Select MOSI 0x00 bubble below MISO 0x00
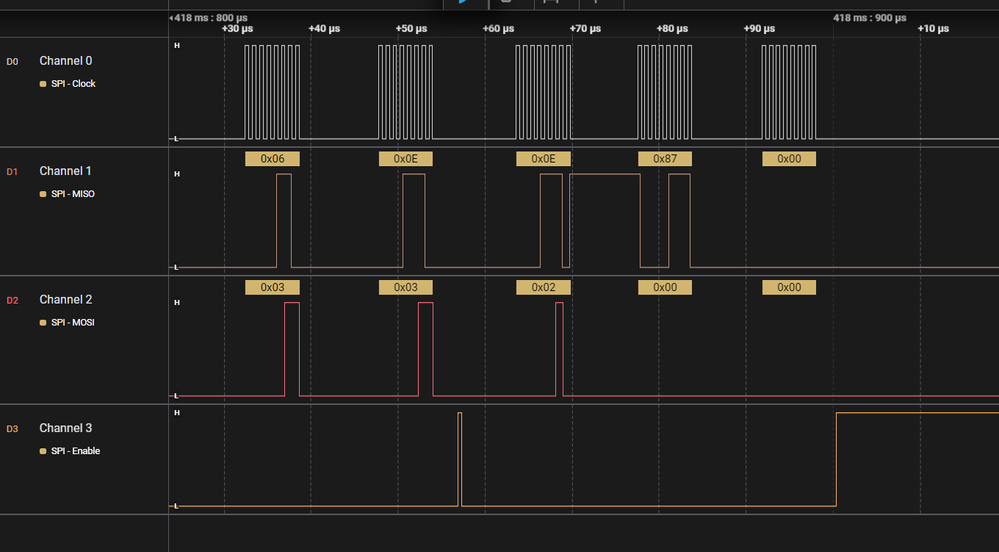This screenshot has height=552, width=999. point(789,287)
